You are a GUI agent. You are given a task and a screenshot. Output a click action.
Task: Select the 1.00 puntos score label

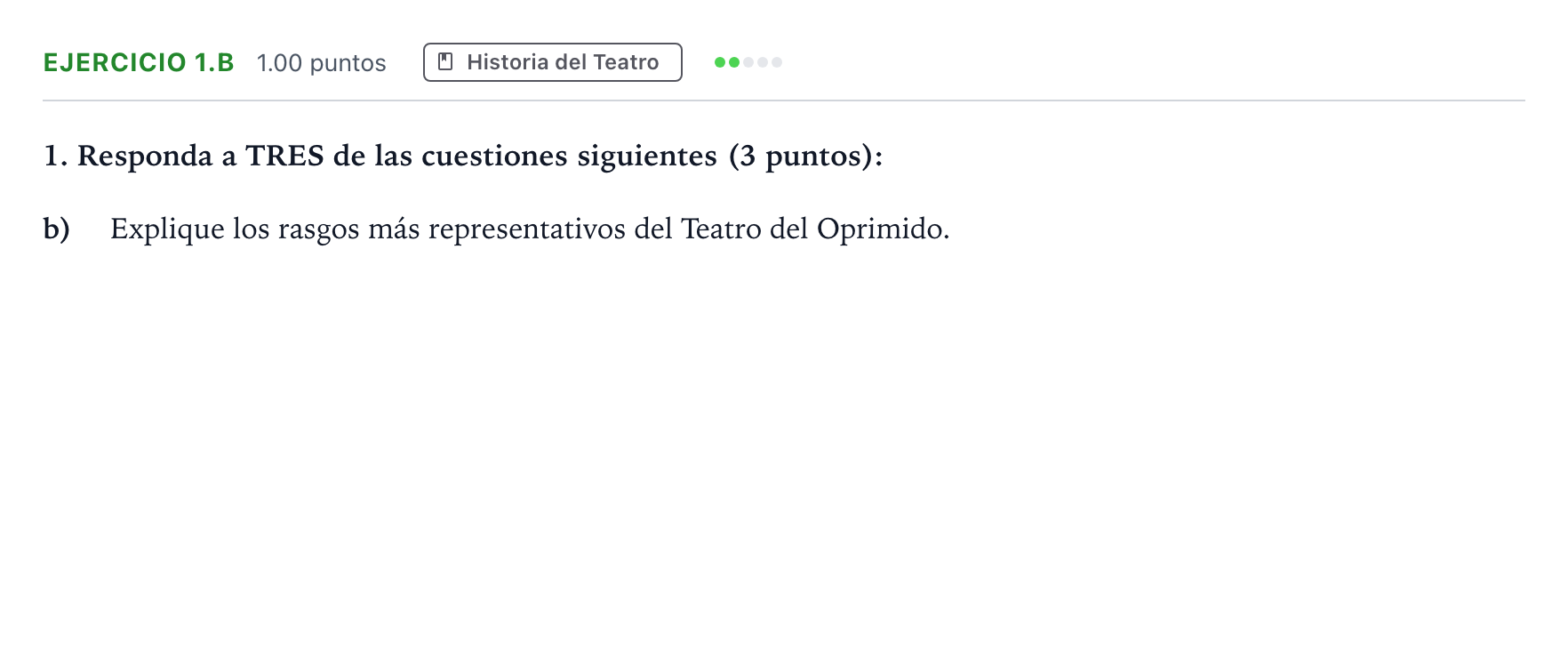(x=322, y=63)
